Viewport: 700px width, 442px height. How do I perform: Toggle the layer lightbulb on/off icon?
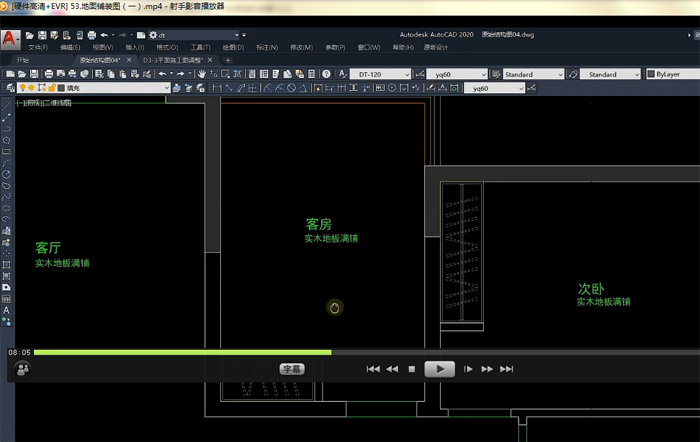click(x=22, y=88)
